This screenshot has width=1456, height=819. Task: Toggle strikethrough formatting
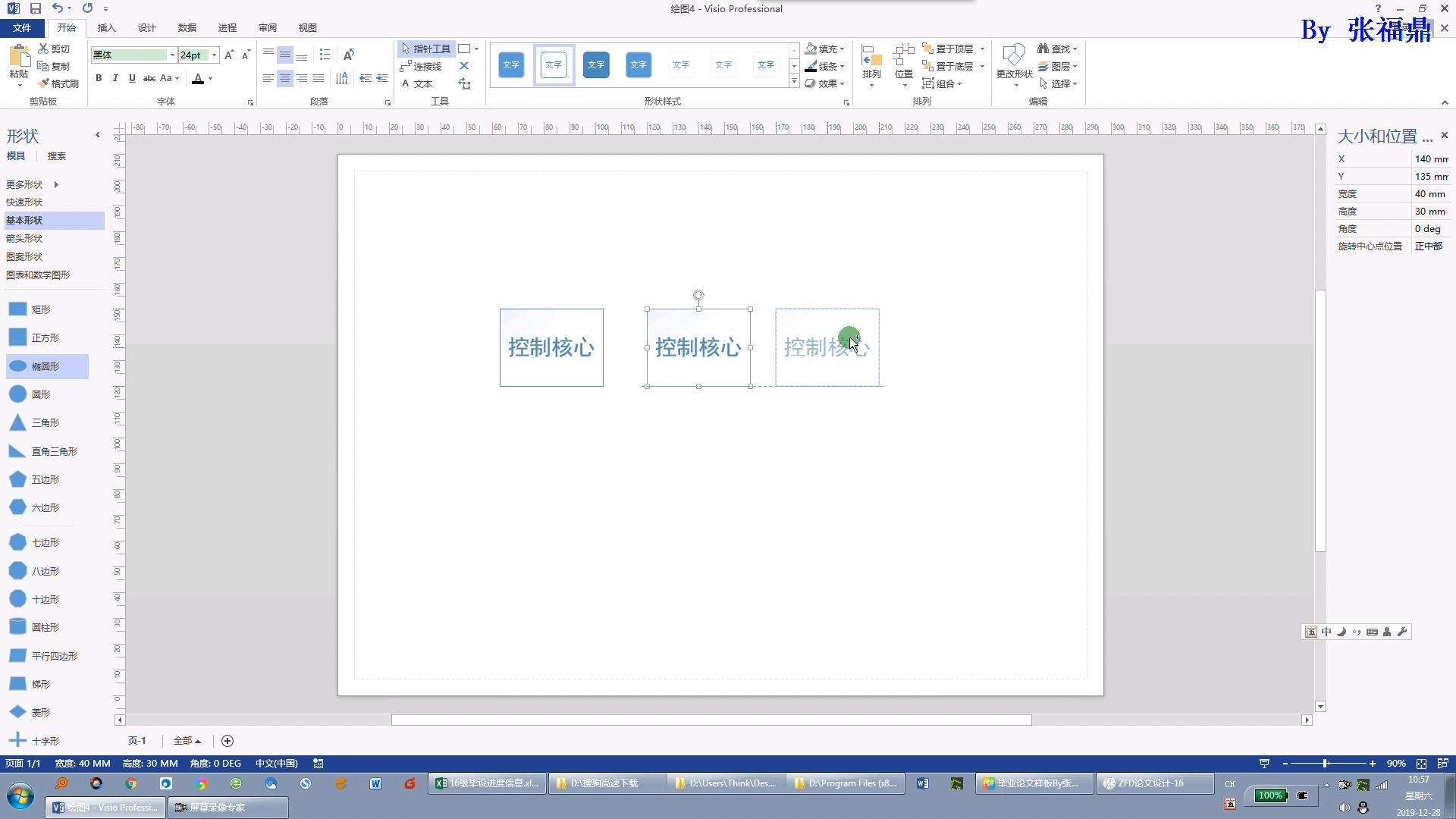pyautogui.click(x=149, y=78)
